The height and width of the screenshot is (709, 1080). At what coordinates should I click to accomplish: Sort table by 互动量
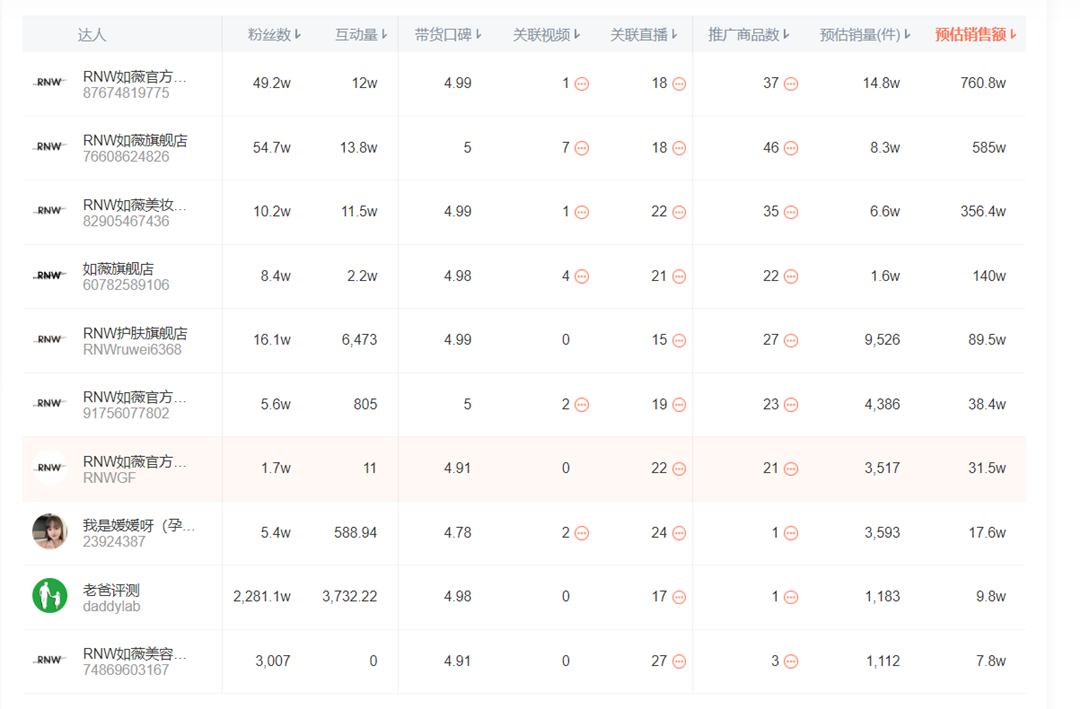pos(361,35)
